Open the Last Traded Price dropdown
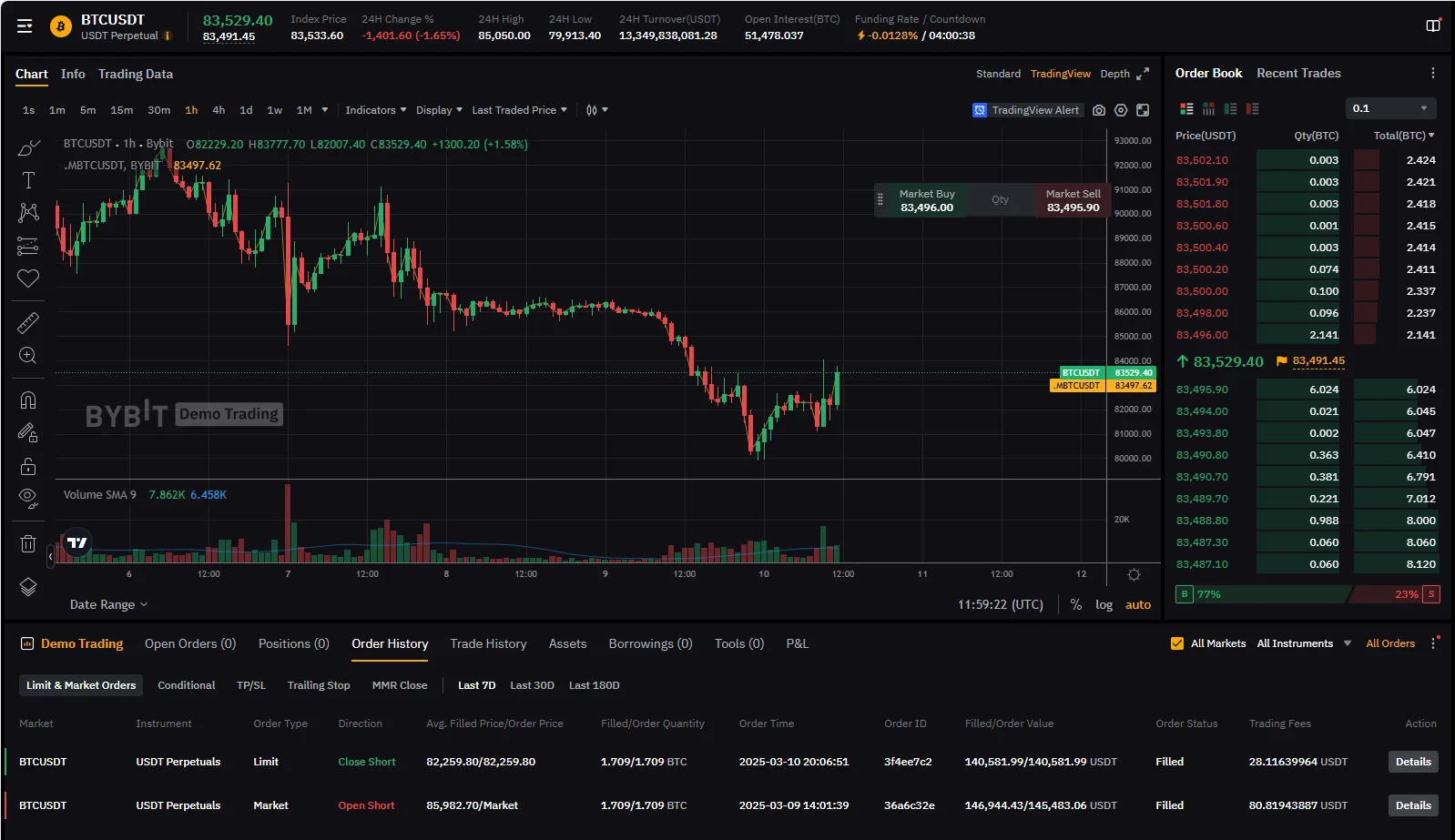Image resolution: width=1455 pixels, height=840 pixels. click(x=519, y=110)
